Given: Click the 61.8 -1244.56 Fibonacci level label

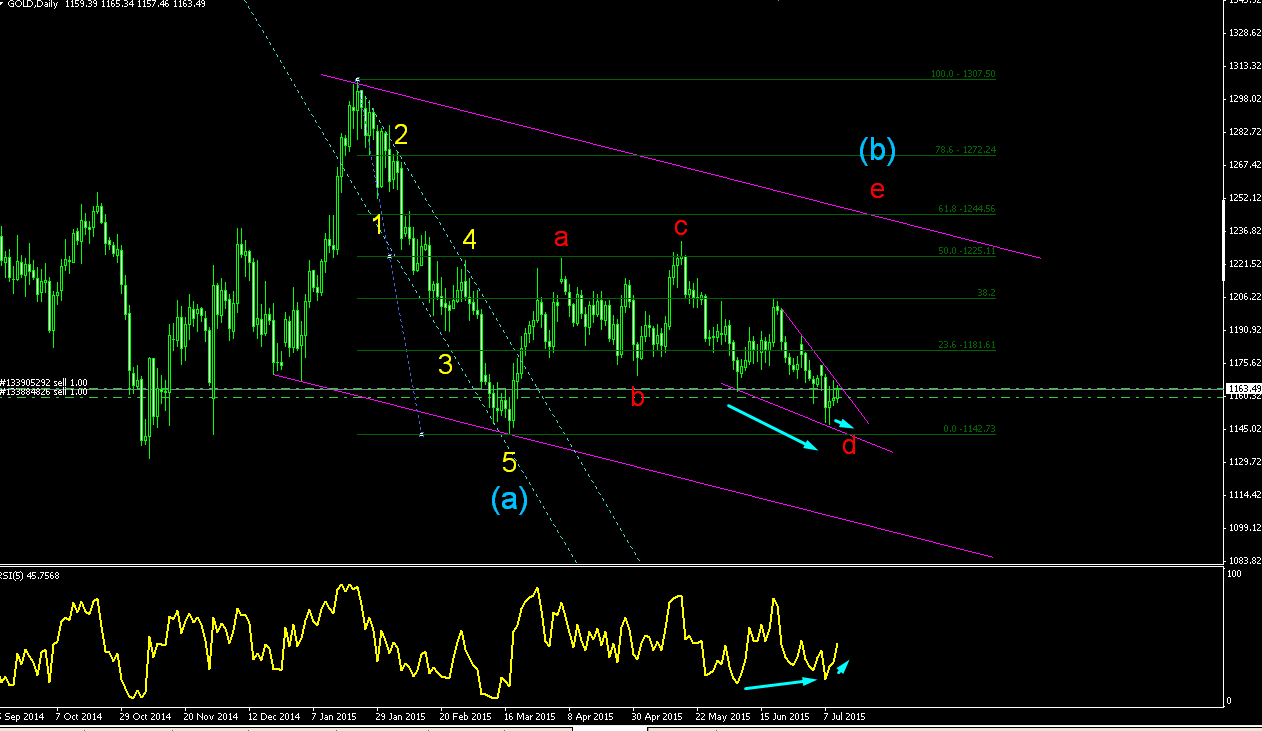Looking at the screenshot, I should point(965,209).
